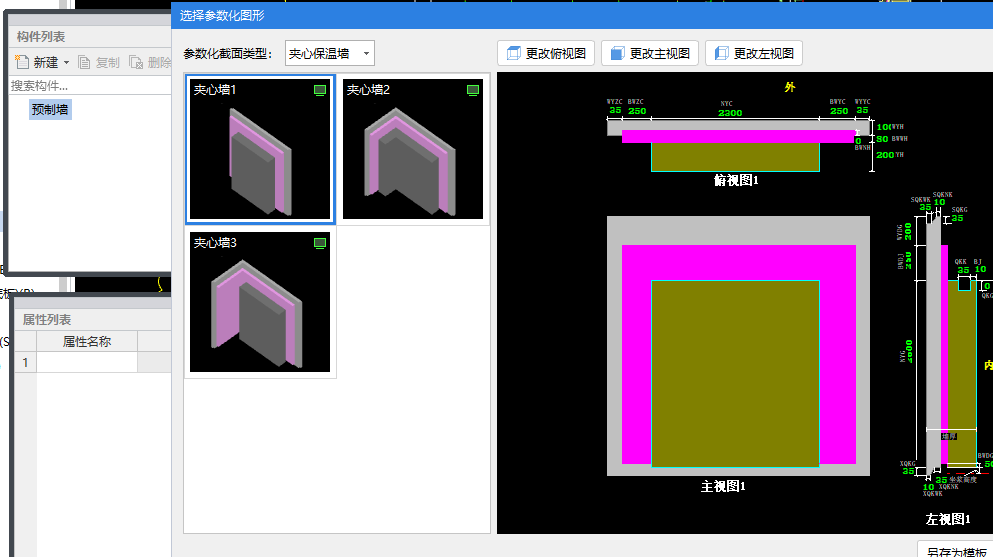This screenshot has height=557, width=993.
Task: Click the QKK value 35 in left view
Action: pyautogui.click(x=963, y=270)
